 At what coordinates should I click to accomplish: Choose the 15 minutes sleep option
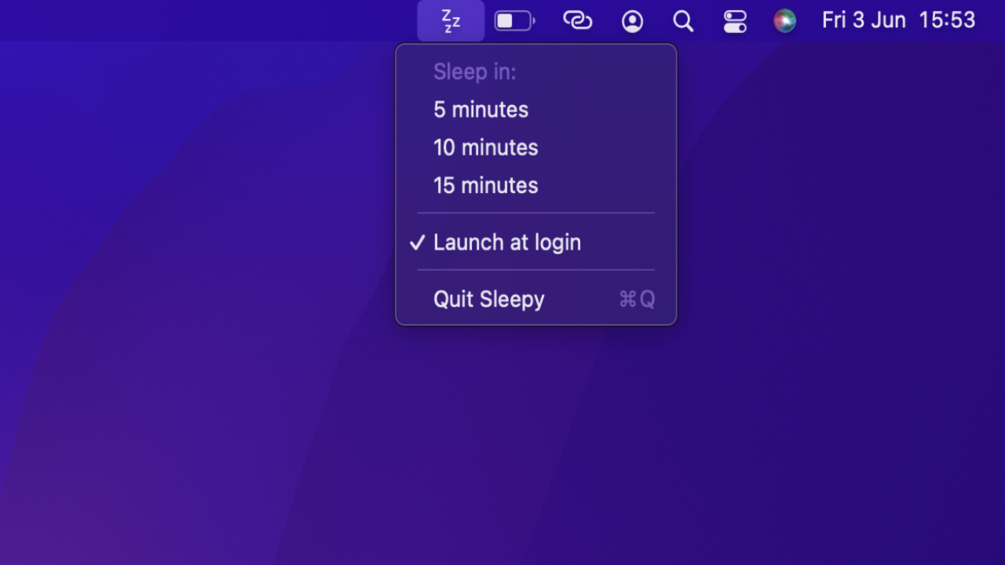536,186
